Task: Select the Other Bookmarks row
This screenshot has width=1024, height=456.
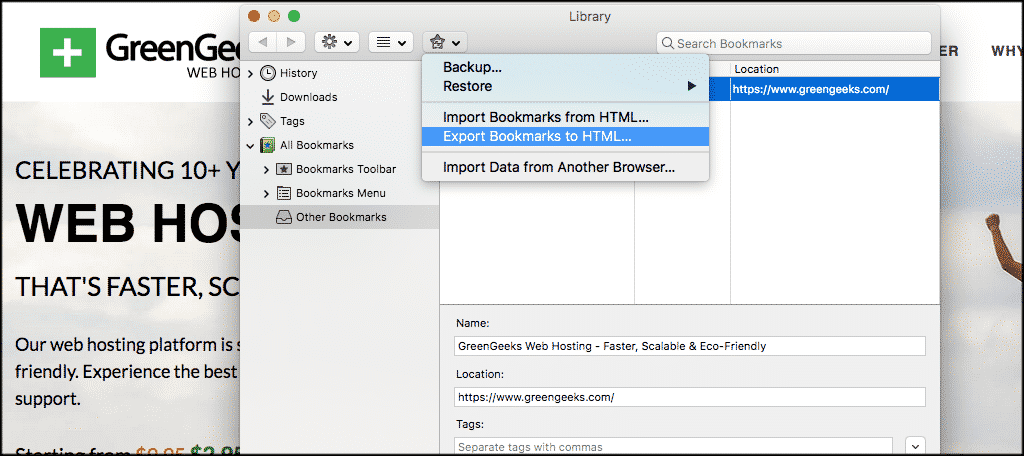Action: (x=340, y=217)
